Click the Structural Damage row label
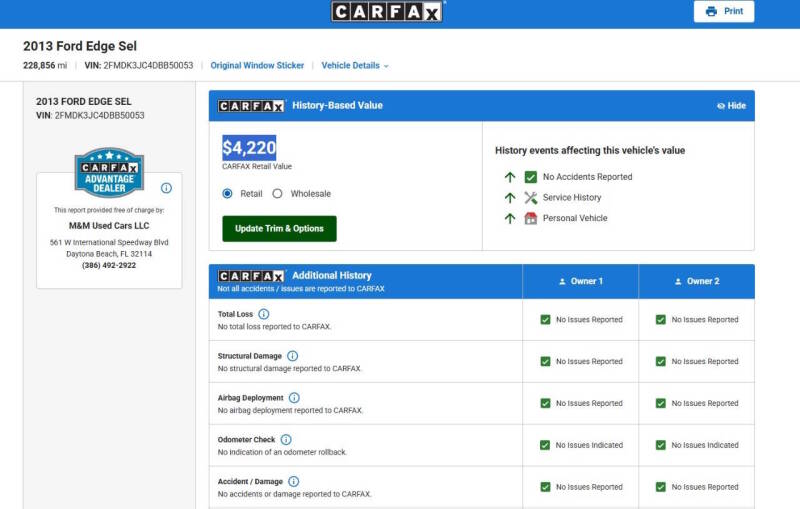Viewport: 800px width, 509px height. (249, 356)
